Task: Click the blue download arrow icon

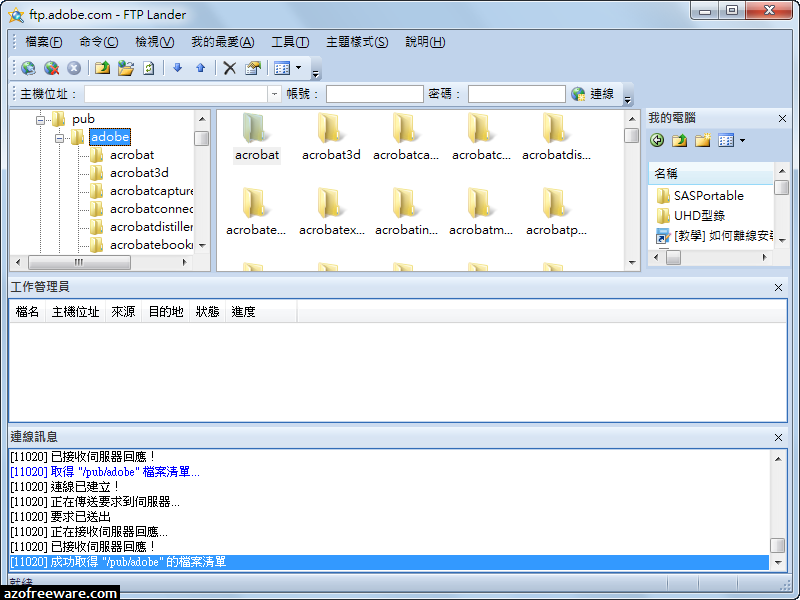Action: tap(178, 68)
